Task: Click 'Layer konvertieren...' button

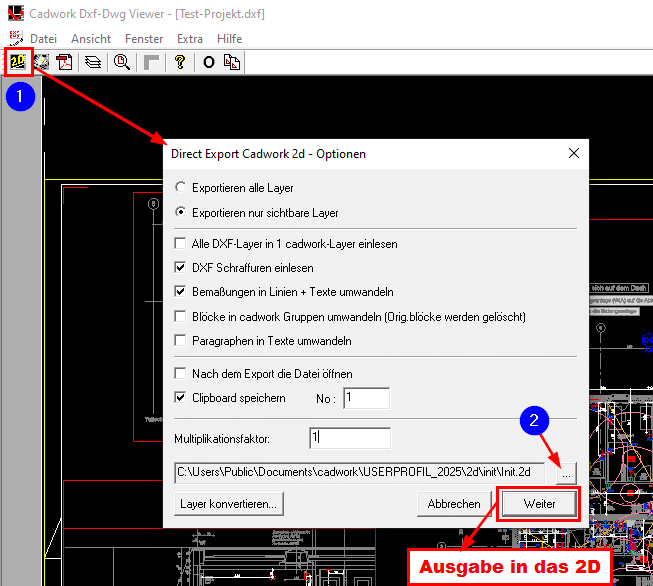Action: click(x=229, y=504)
